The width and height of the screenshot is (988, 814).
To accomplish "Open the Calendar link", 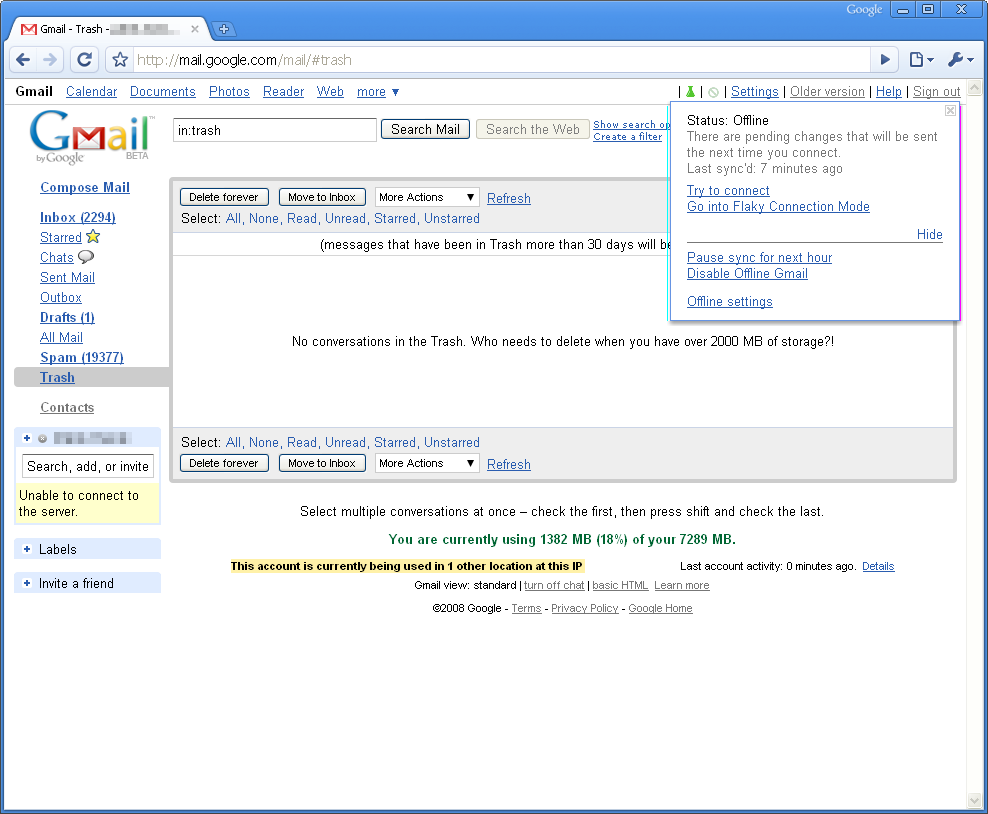I will (x=91, y=92).
